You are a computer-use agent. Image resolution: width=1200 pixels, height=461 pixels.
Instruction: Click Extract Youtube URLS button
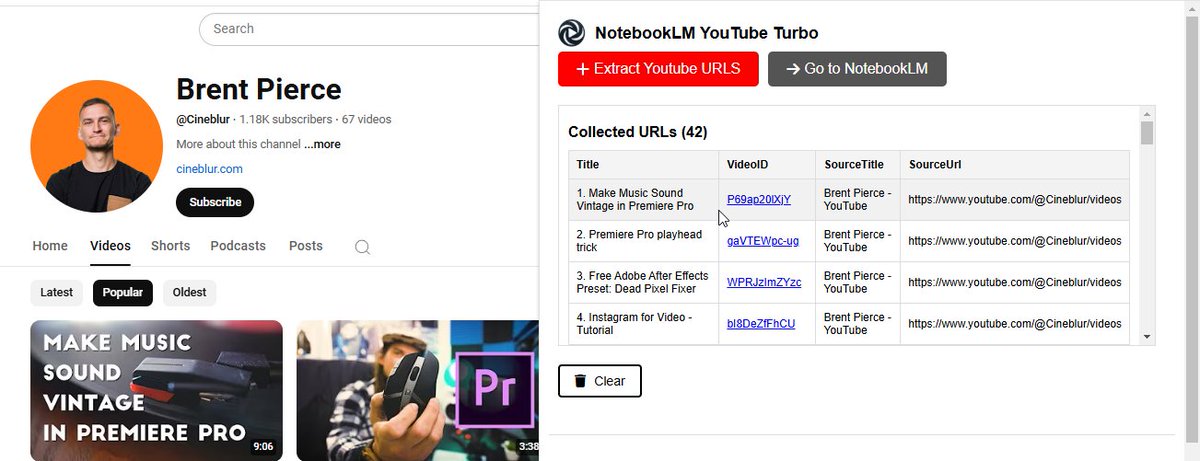[x=658, y=69]
